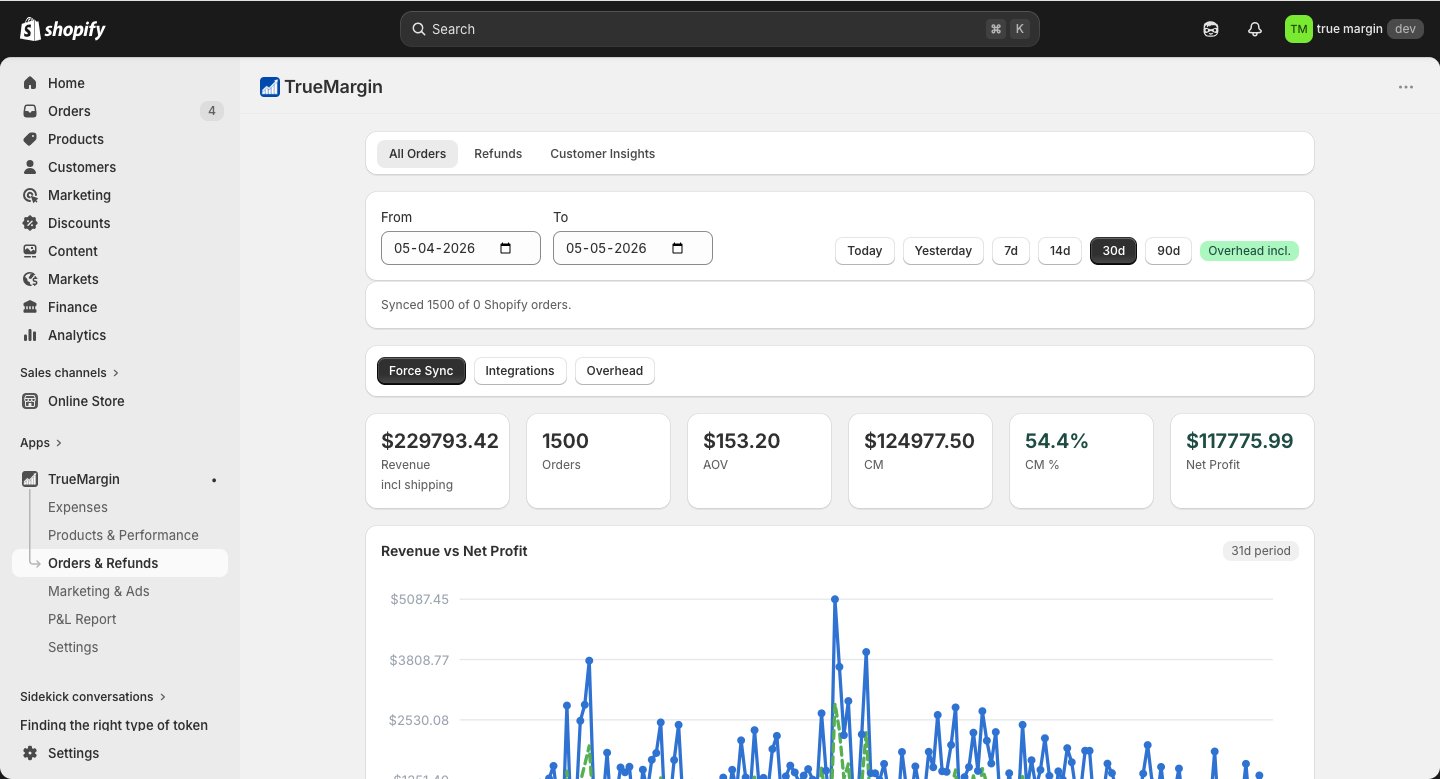
Task: Open the From date calendar picker icon
Action: (506, 248)
